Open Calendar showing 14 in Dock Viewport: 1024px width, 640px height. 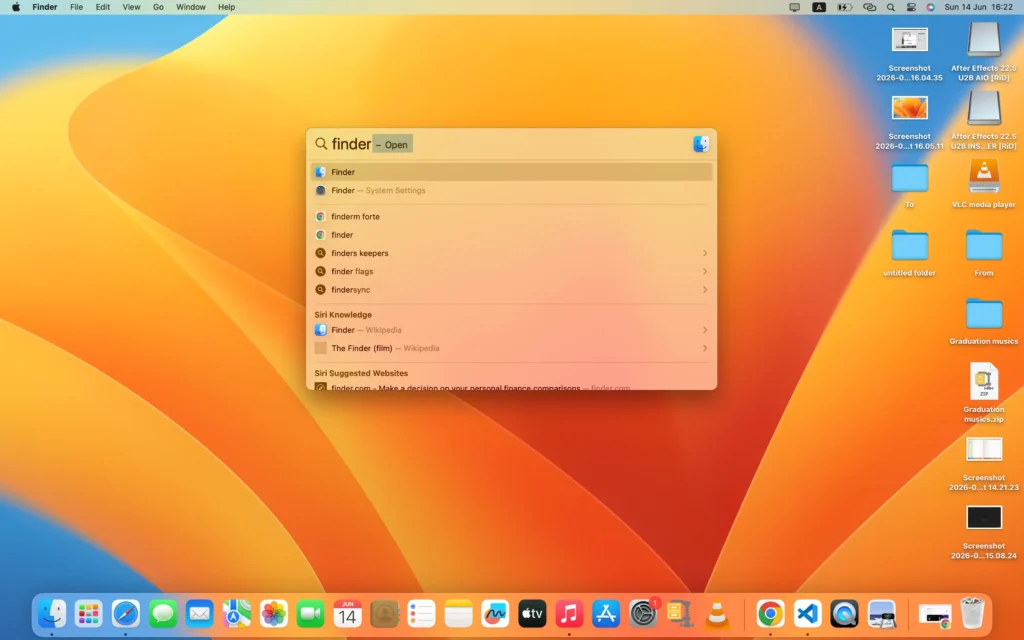[347, 614]
